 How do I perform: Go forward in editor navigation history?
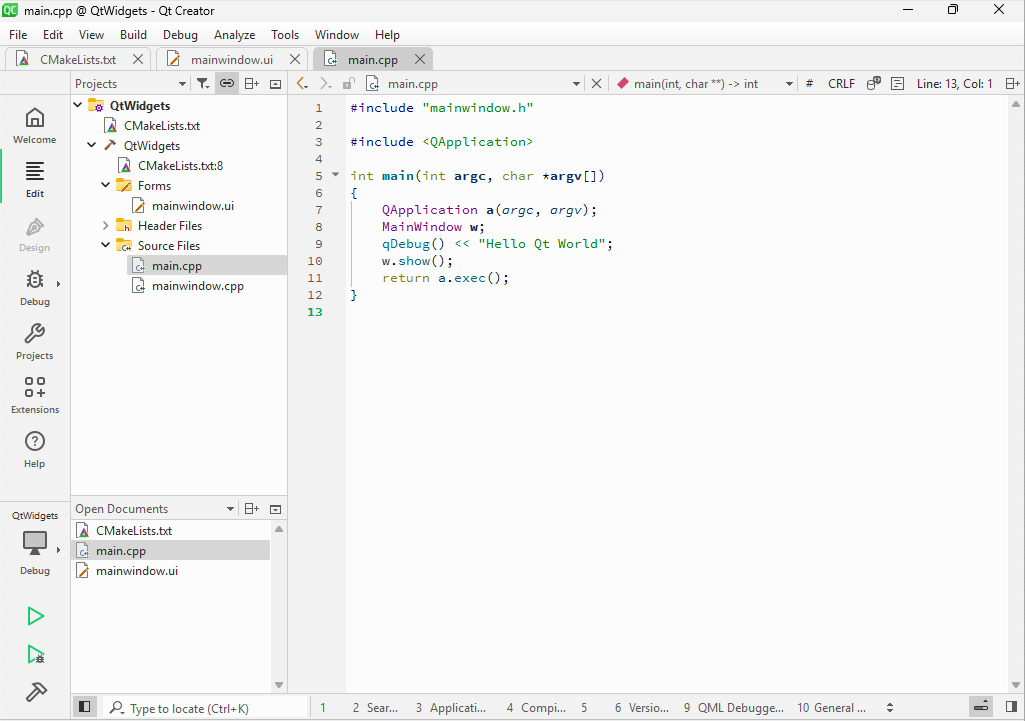pyautogui.click(x=325, y=84)
